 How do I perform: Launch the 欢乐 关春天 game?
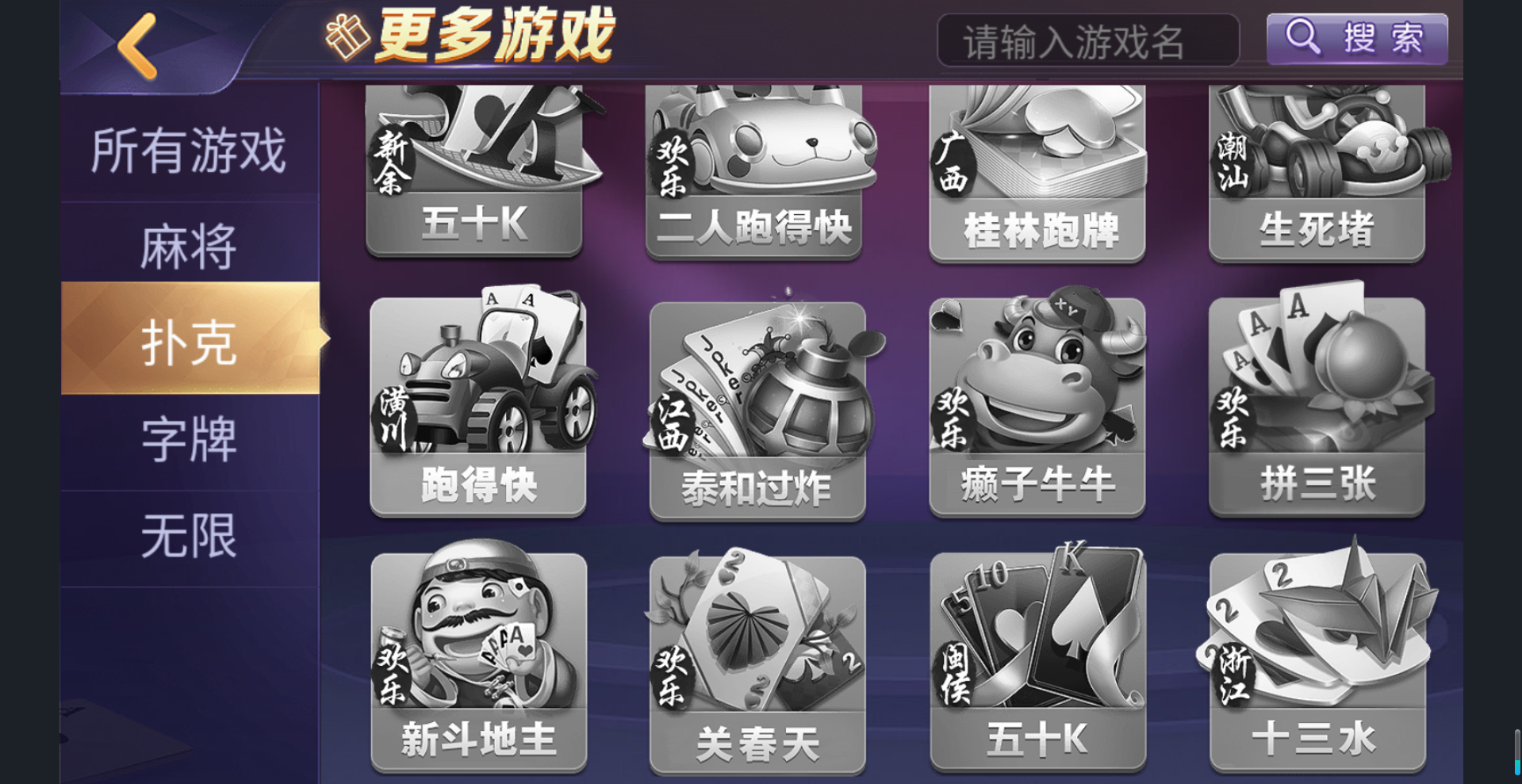point(757,662)
